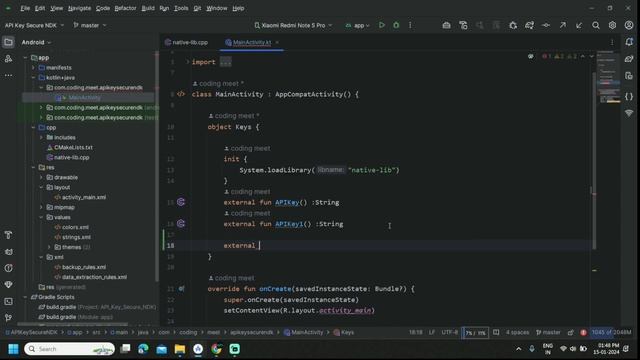The image size is (640, 360).
Task: Open Notifications bell in right sidebar
Action: click(x=629, y=42)
